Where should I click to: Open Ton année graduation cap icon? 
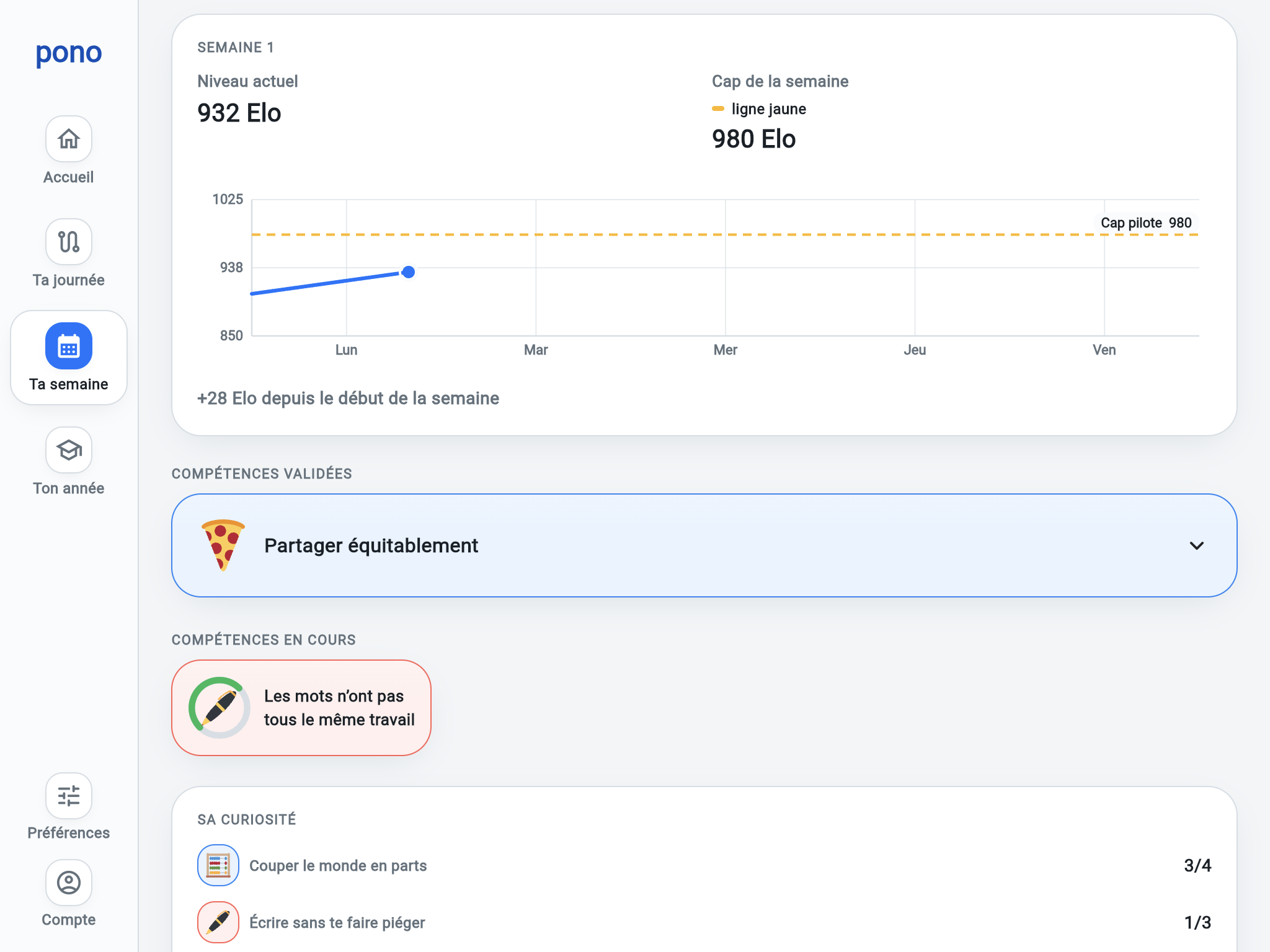click(69, 450)
